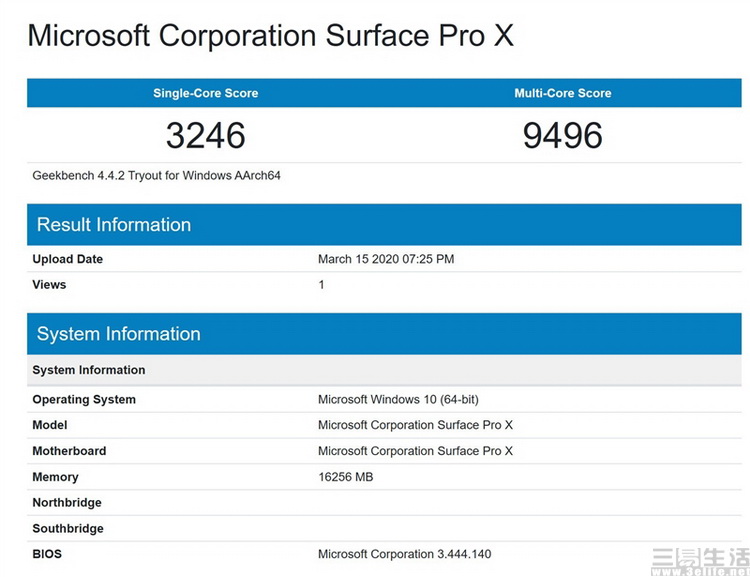Click the Operating System label
Screen dimensions: 750x577
pos(84,399)
